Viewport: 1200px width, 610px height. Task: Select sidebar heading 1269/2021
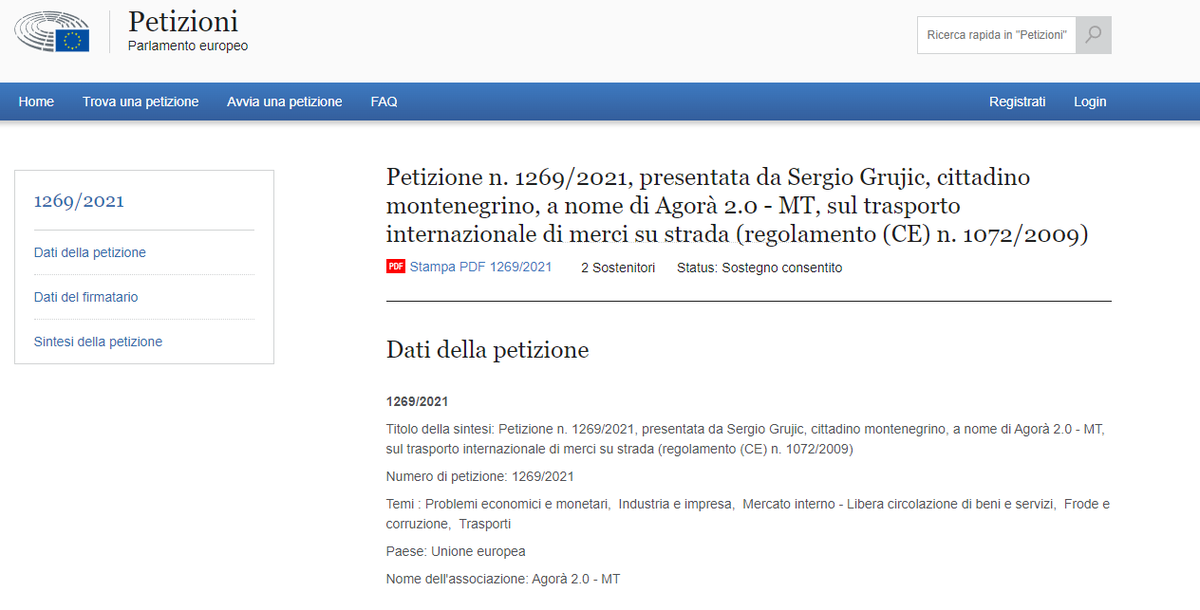[x=79, y=201]
